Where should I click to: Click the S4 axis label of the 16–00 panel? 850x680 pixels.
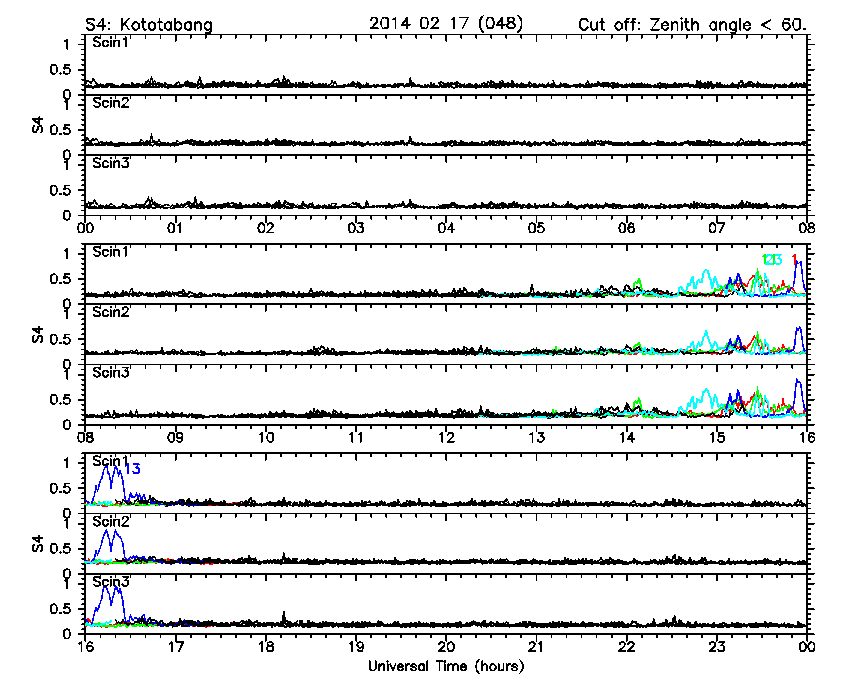[x=37, y=544]
